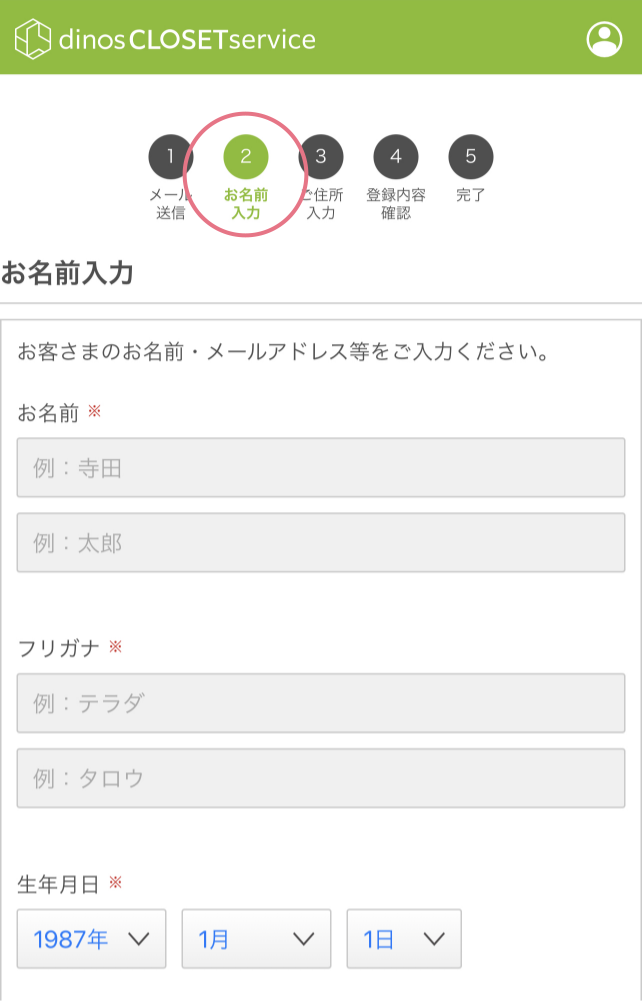
Task: Open the 1987年 birth year dropdown
Action: 91,938
